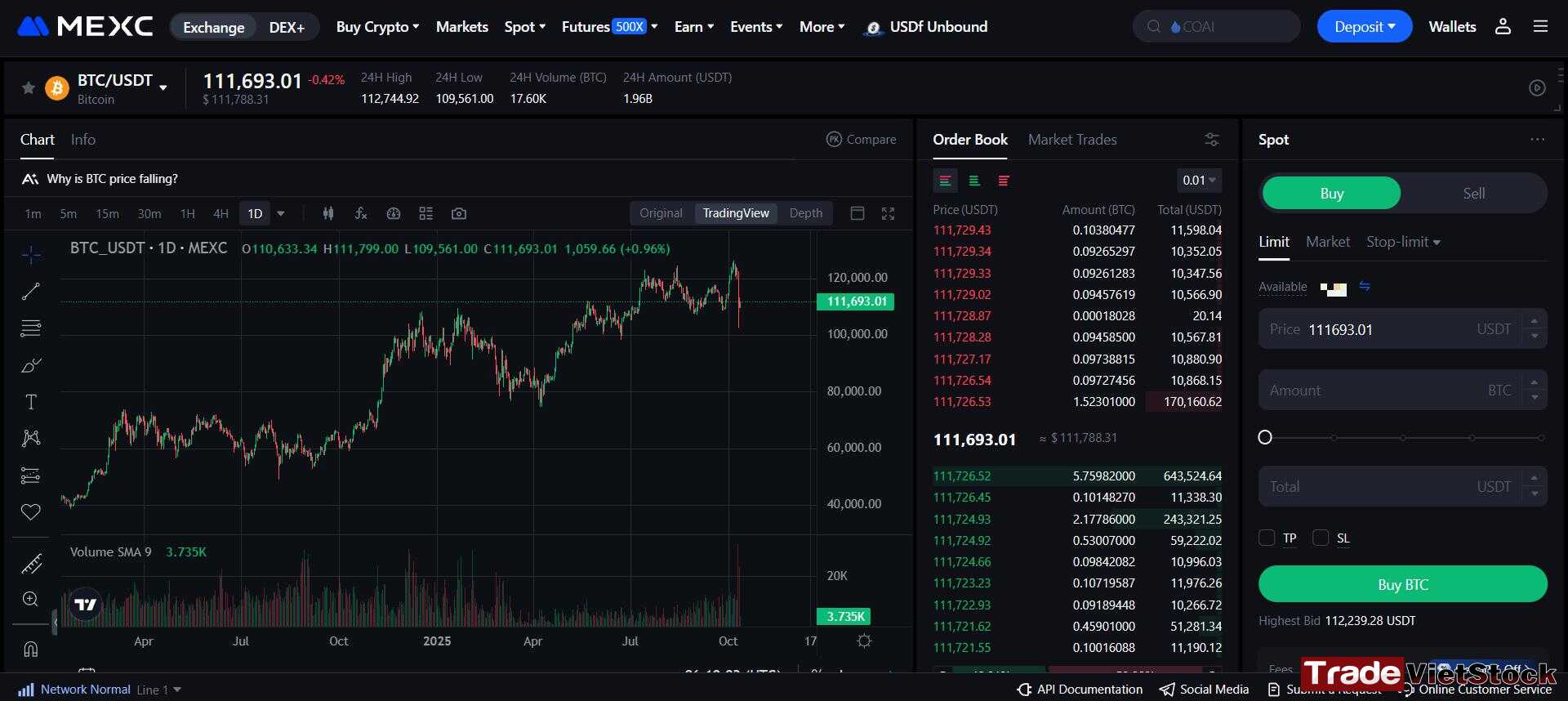Screen dimensions: 1568x701
Task: Open the Spot dropdown menu
Action: (524, 27)
